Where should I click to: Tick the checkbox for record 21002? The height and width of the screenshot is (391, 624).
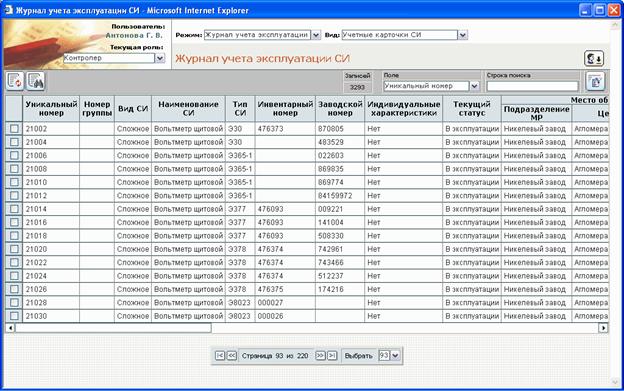click(x=14, y=129)
